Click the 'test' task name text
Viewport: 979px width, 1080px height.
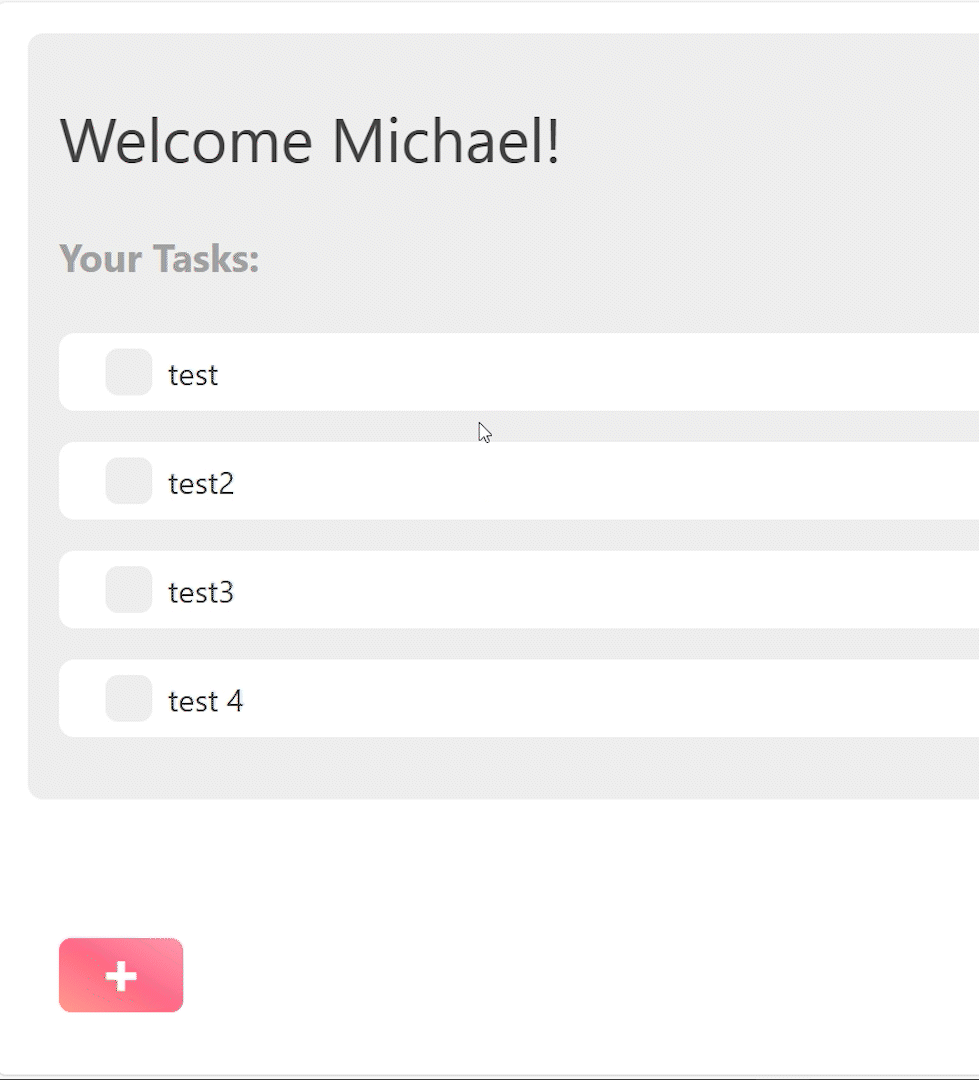(193, 375)
